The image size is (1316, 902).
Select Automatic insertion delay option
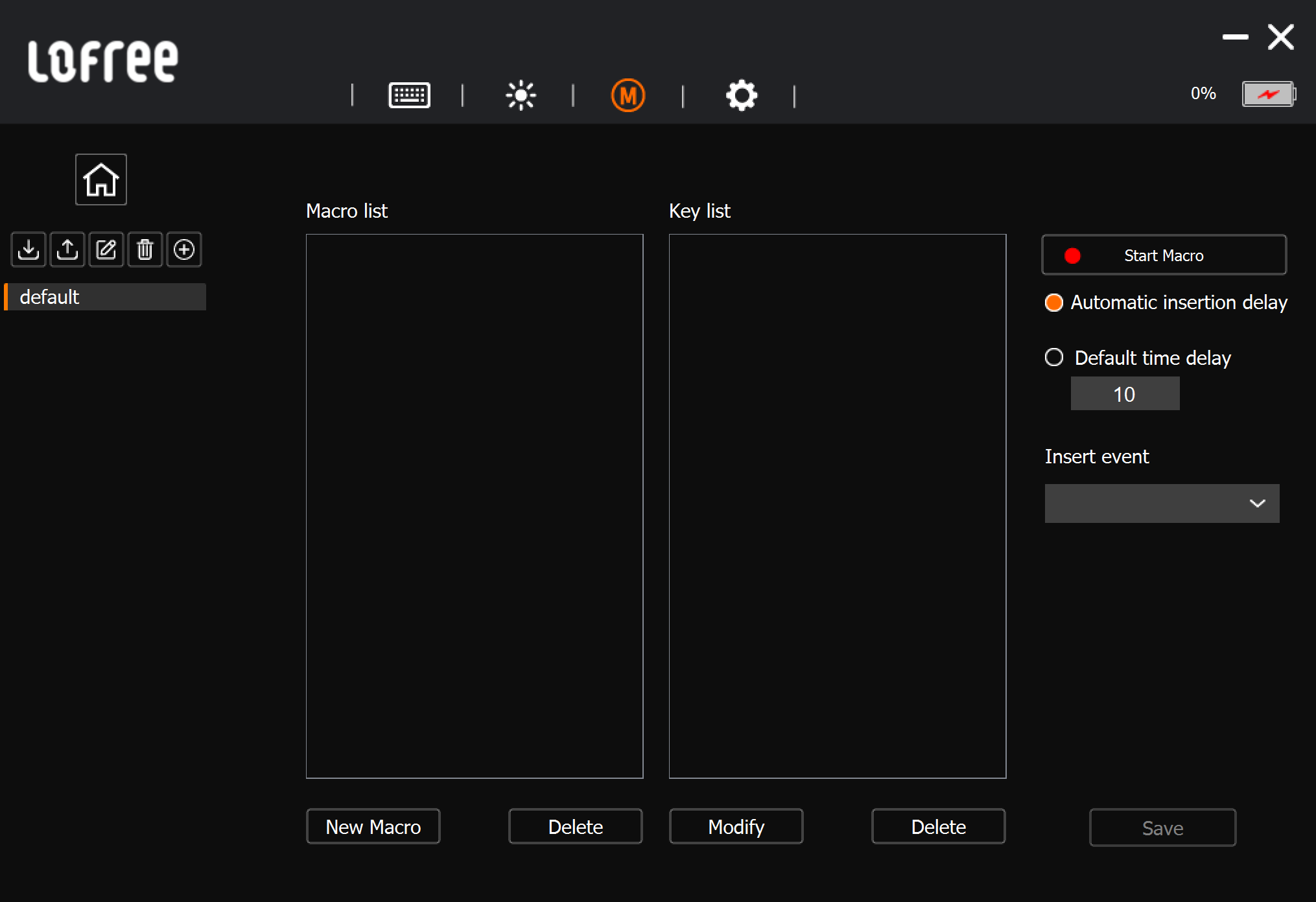(1054, 303)
